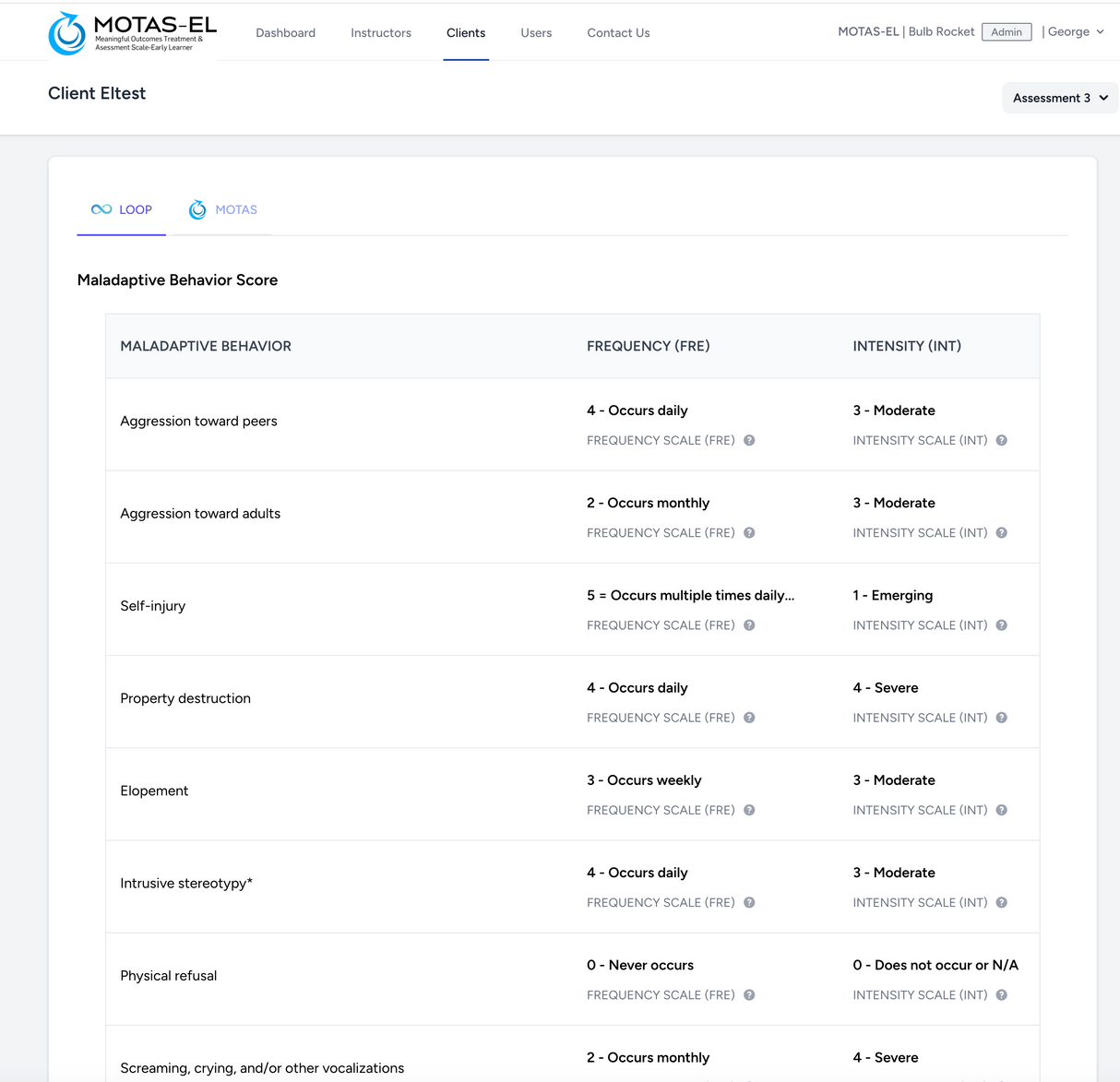The width and height of the screenshot is (1120, 1082).
Task: Navigate to the Dashboard page
Action: click(285, 32)
